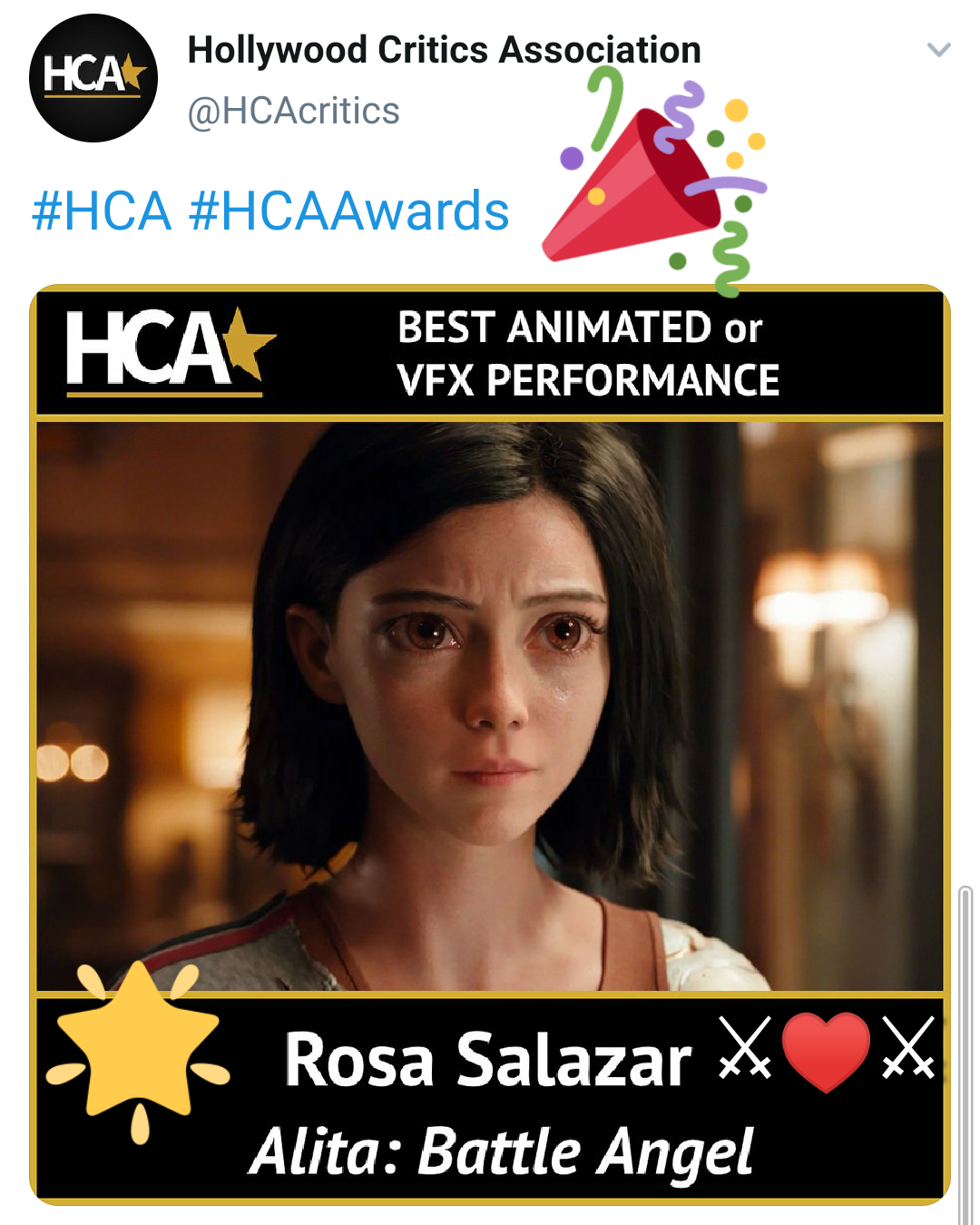This screenshot has height=1225, width=980.
Task: Open the tweet options chevron menu
Action: point(939,50)
